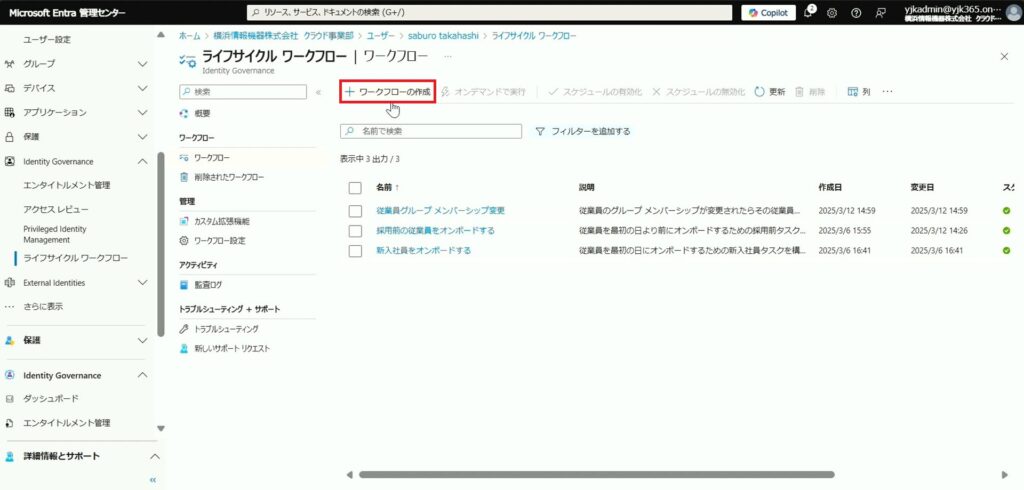Collapse the blade menu with « icon
This screenshot has height=490, width=1024.
[x=319, y=92]
